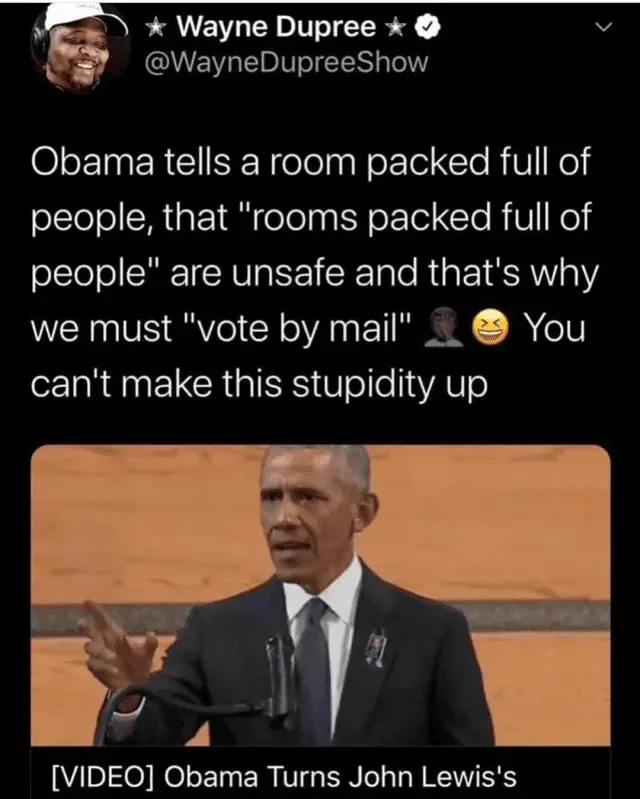Open the @WayneDupreeShow handle

coord(286,63)
